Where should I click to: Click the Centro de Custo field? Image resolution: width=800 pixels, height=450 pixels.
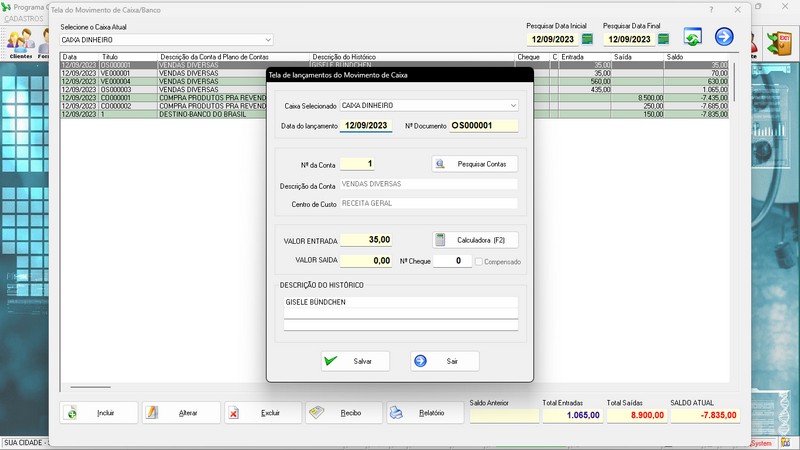pyautogui.click(x=429, y=203)
